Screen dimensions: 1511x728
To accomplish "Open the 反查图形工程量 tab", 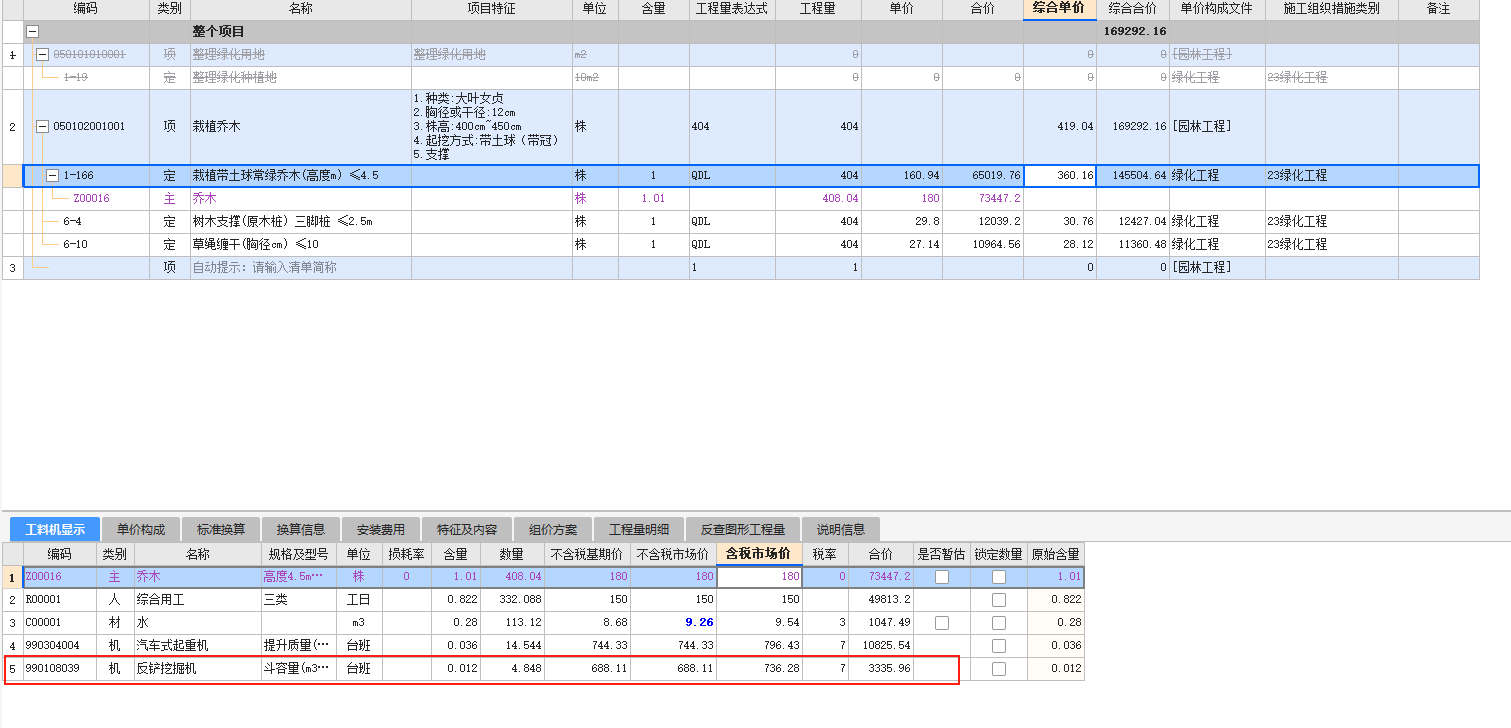I will [x=743, y=530].
